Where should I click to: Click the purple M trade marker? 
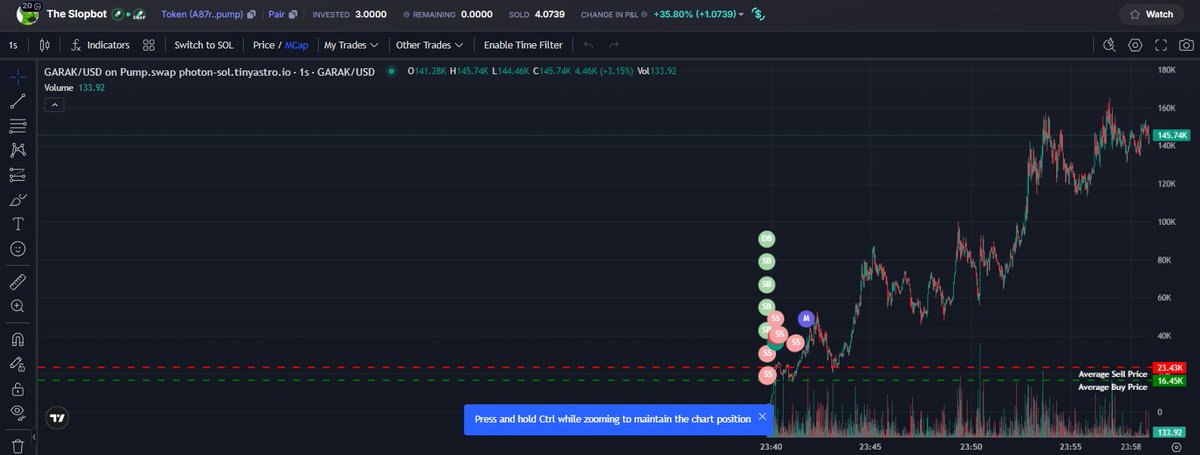pos(806,318)
